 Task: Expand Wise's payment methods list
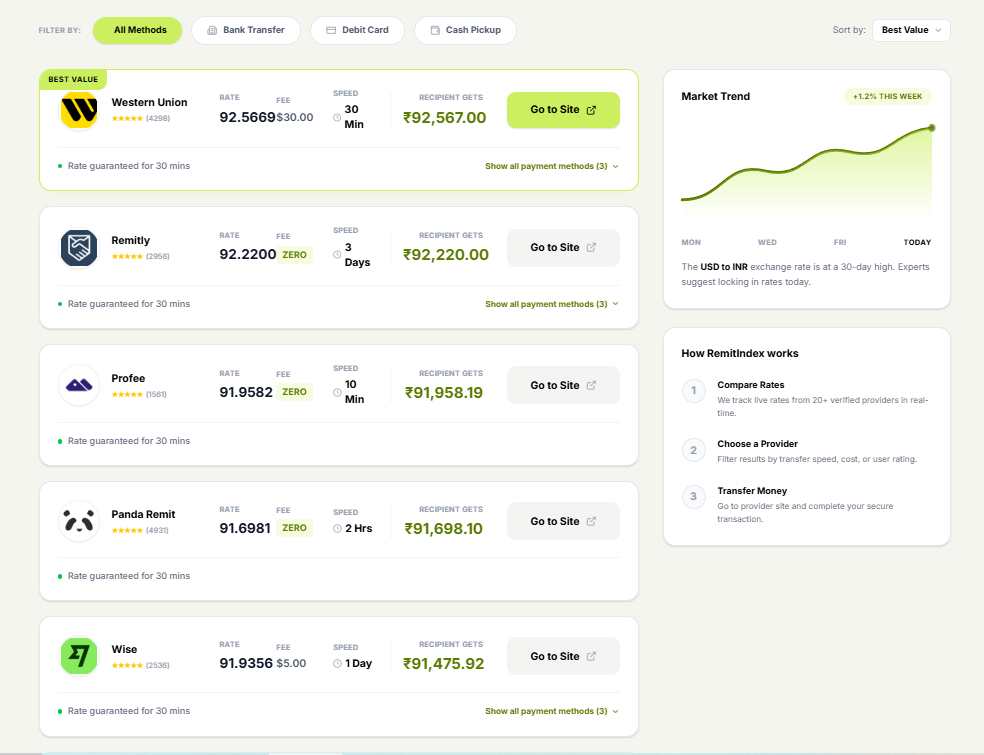550,711
